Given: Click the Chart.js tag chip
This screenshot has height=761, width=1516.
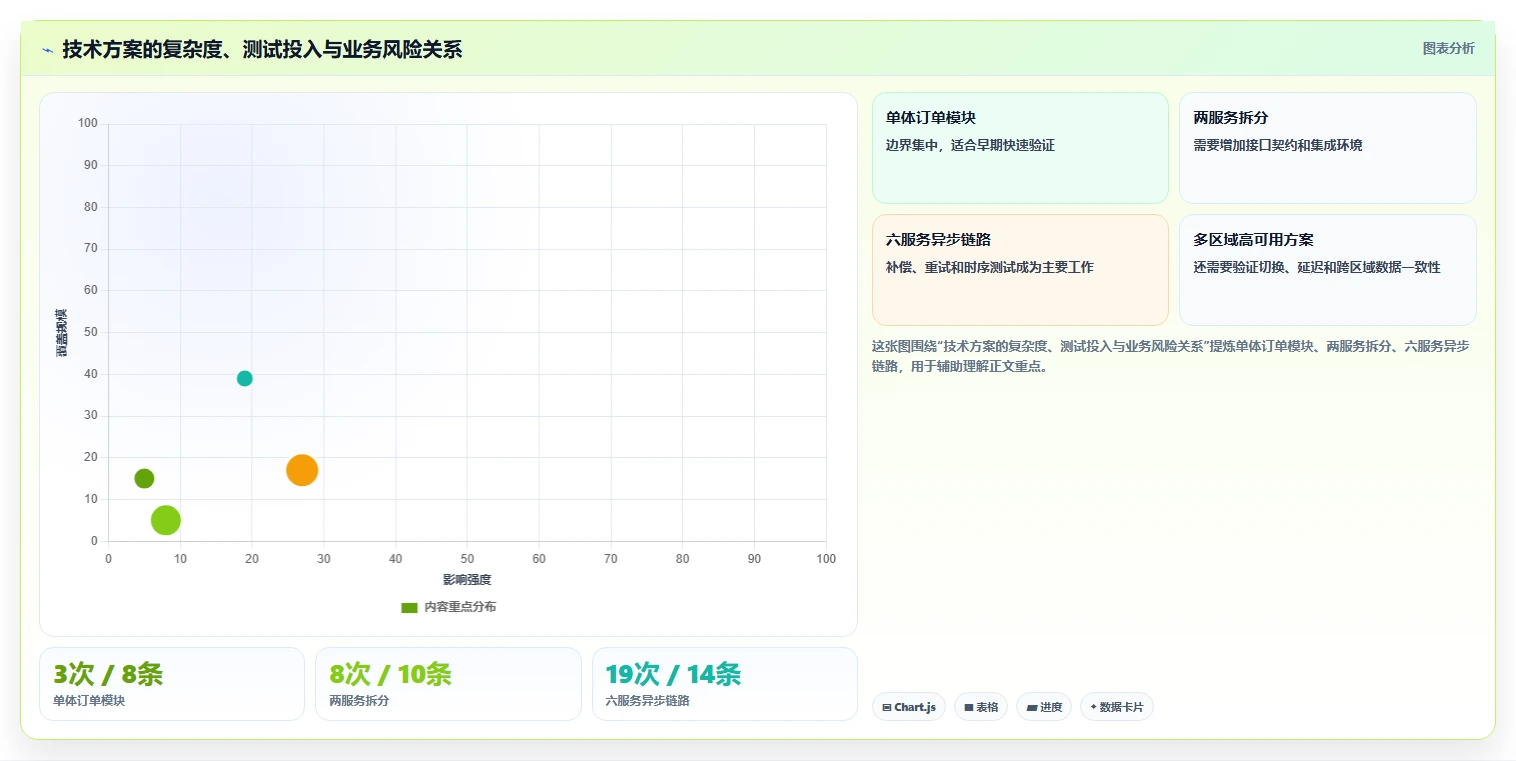Looking at the screenshot, I should 909,707.
